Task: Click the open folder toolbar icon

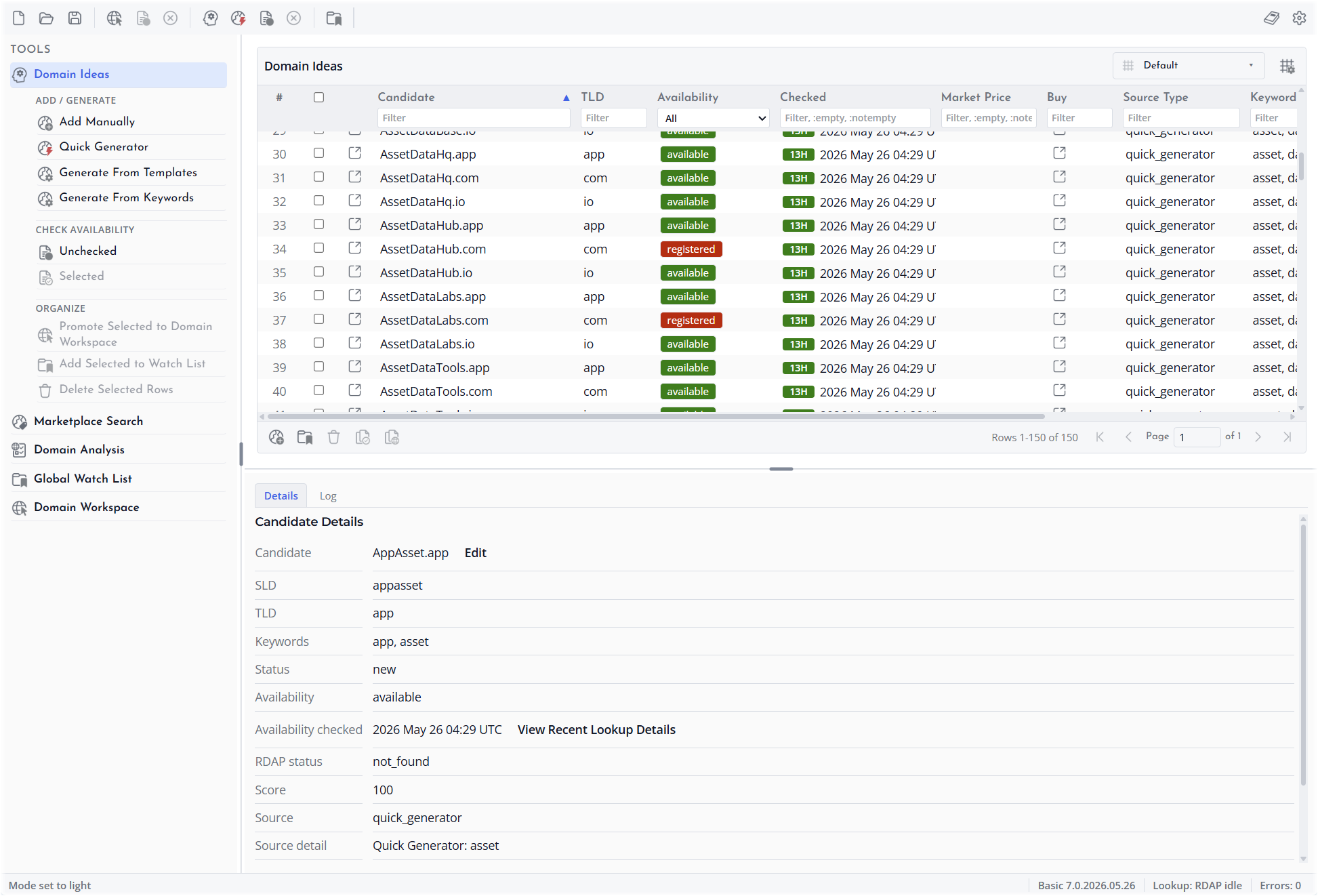Action: [x=46, y=18]
